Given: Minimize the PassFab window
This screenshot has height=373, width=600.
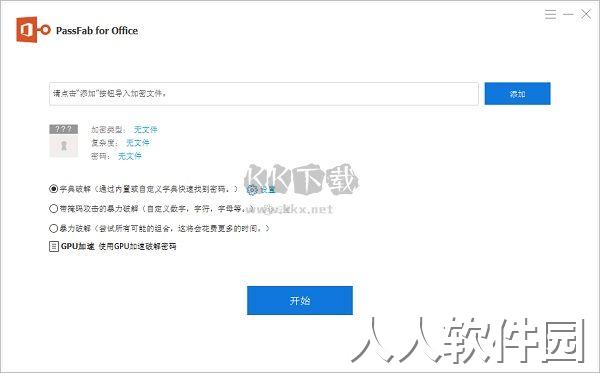Looking at the screenshot, I should click(x=568, y=15).
